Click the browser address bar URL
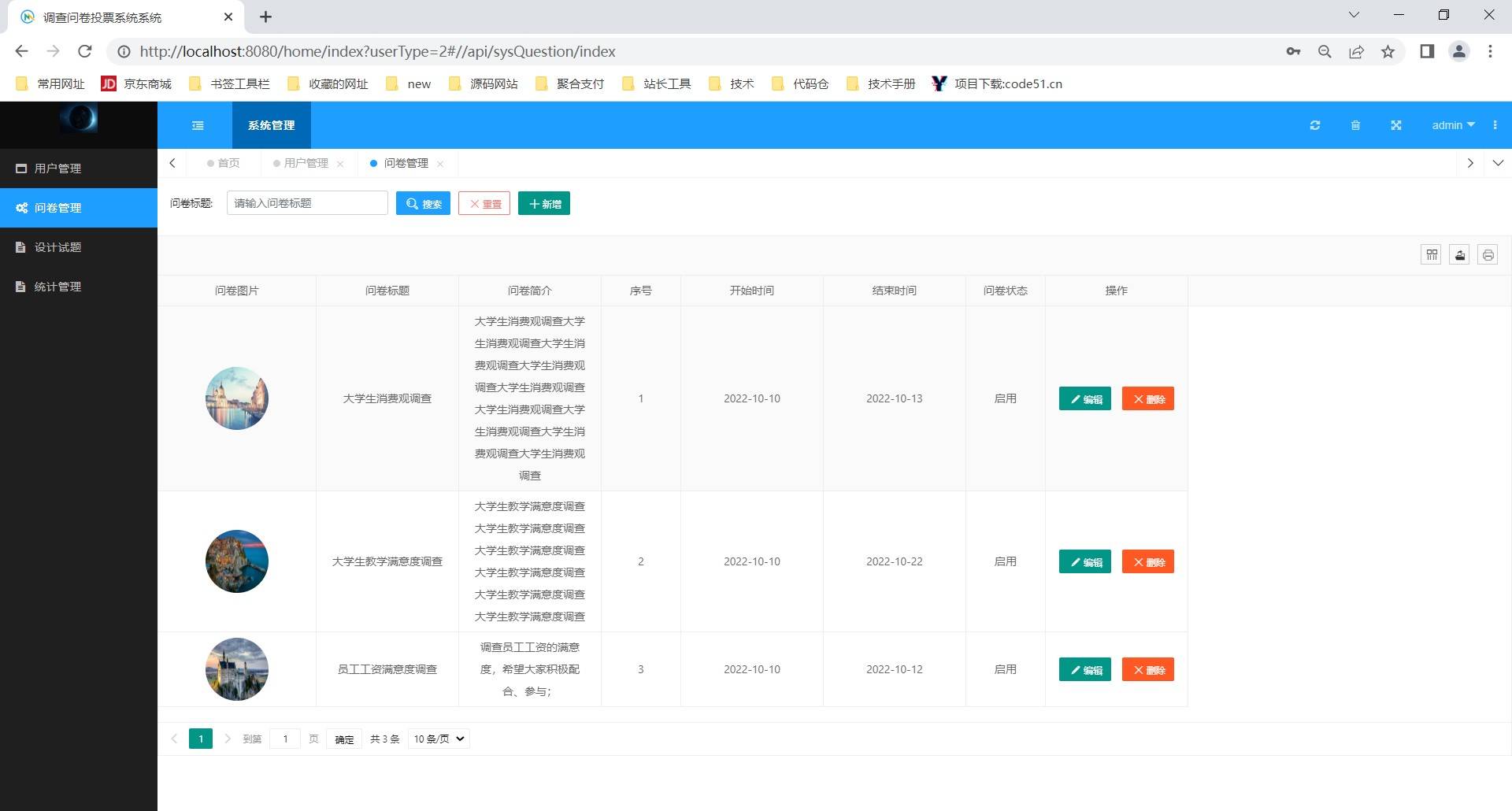The width and height of the screenshot is (1512, 811). (378, 51)
